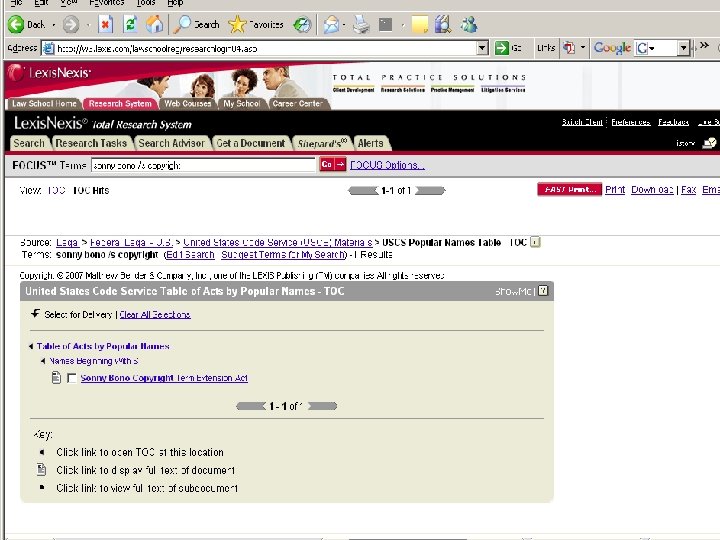The image size is (720, 540).
Task: Switch to Alerts tab
Action: (x=371, y=143)
